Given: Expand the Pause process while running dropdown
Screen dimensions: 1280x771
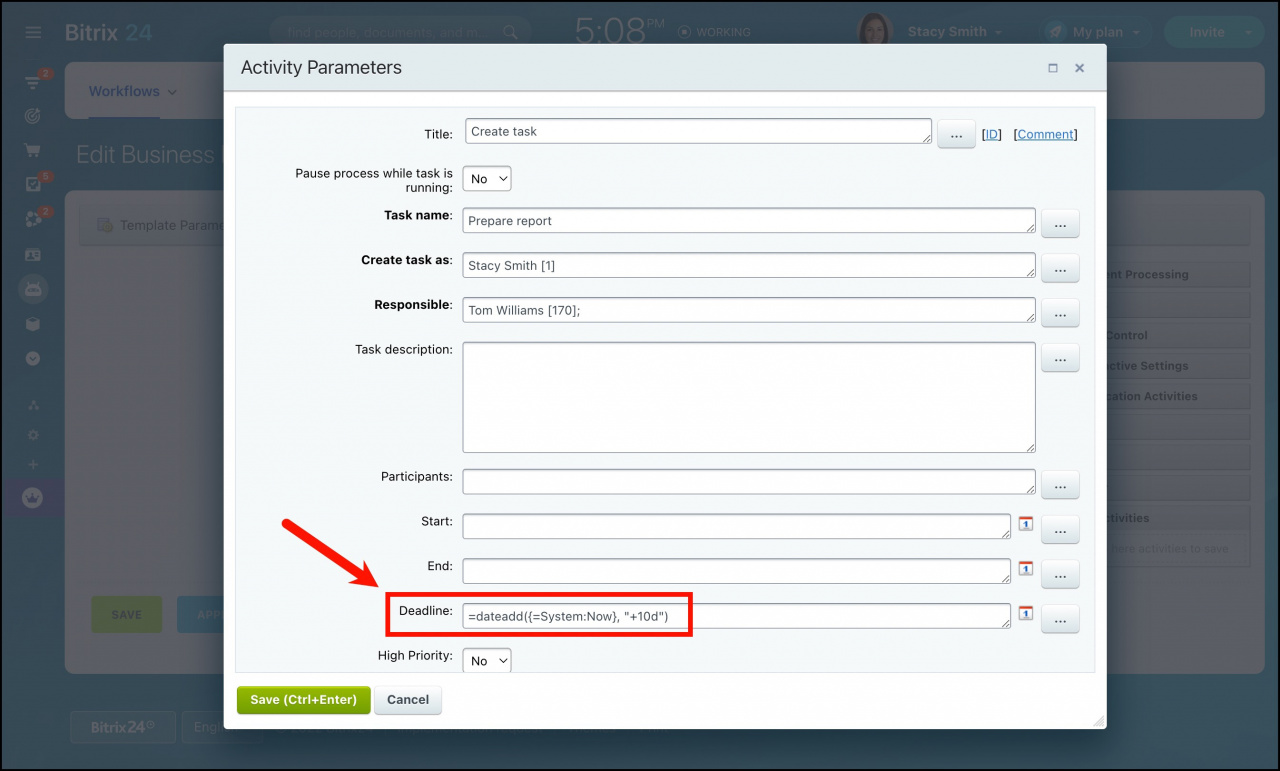Looking at the screenshot, I should click(487, 179).
